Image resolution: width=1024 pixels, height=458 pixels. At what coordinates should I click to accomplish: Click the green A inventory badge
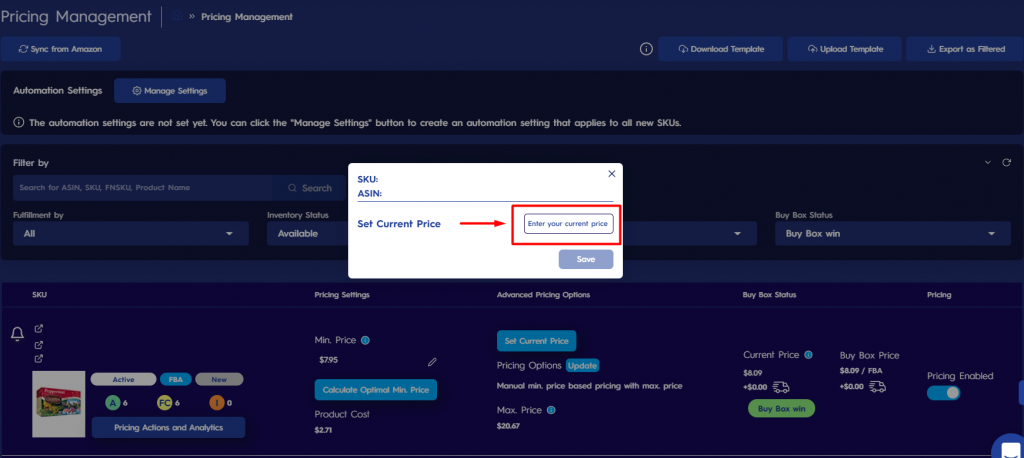point(114,403)
